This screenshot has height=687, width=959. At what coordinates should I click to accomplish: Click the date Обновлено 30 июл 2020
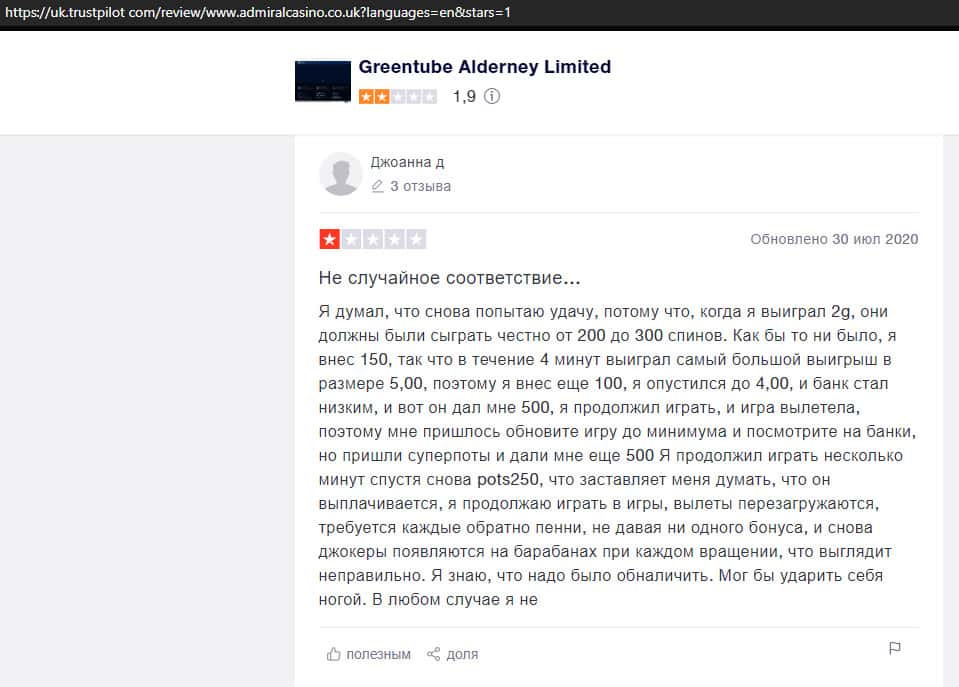(x=834, y=239)
